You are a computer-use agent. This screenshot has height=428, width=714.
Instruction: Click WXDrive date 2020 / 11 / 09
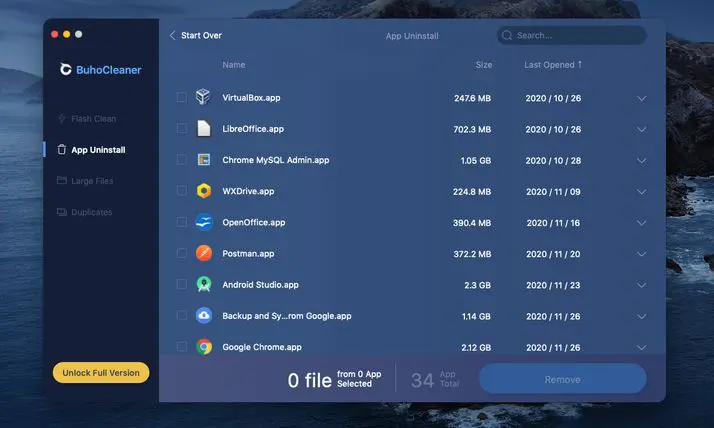click(x=553, y=192)
